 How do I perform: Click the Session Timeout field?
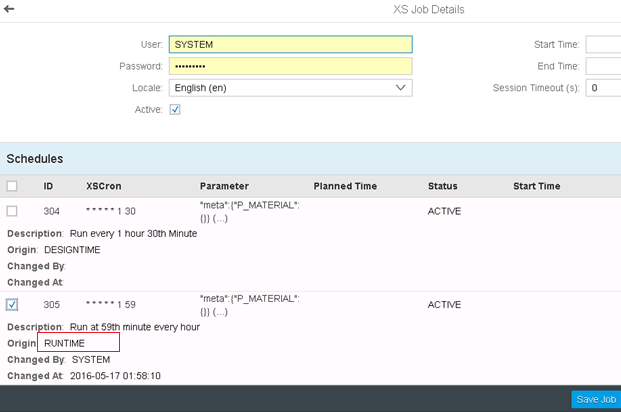[603, 88]
